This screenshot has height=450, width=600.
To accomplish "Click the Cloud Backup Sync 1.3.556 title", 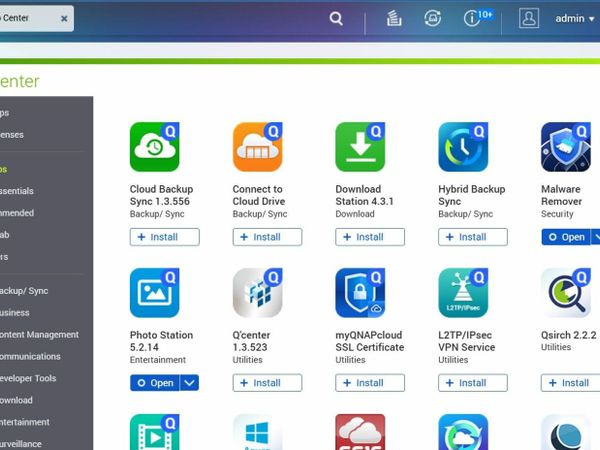I will coord(161,195).
